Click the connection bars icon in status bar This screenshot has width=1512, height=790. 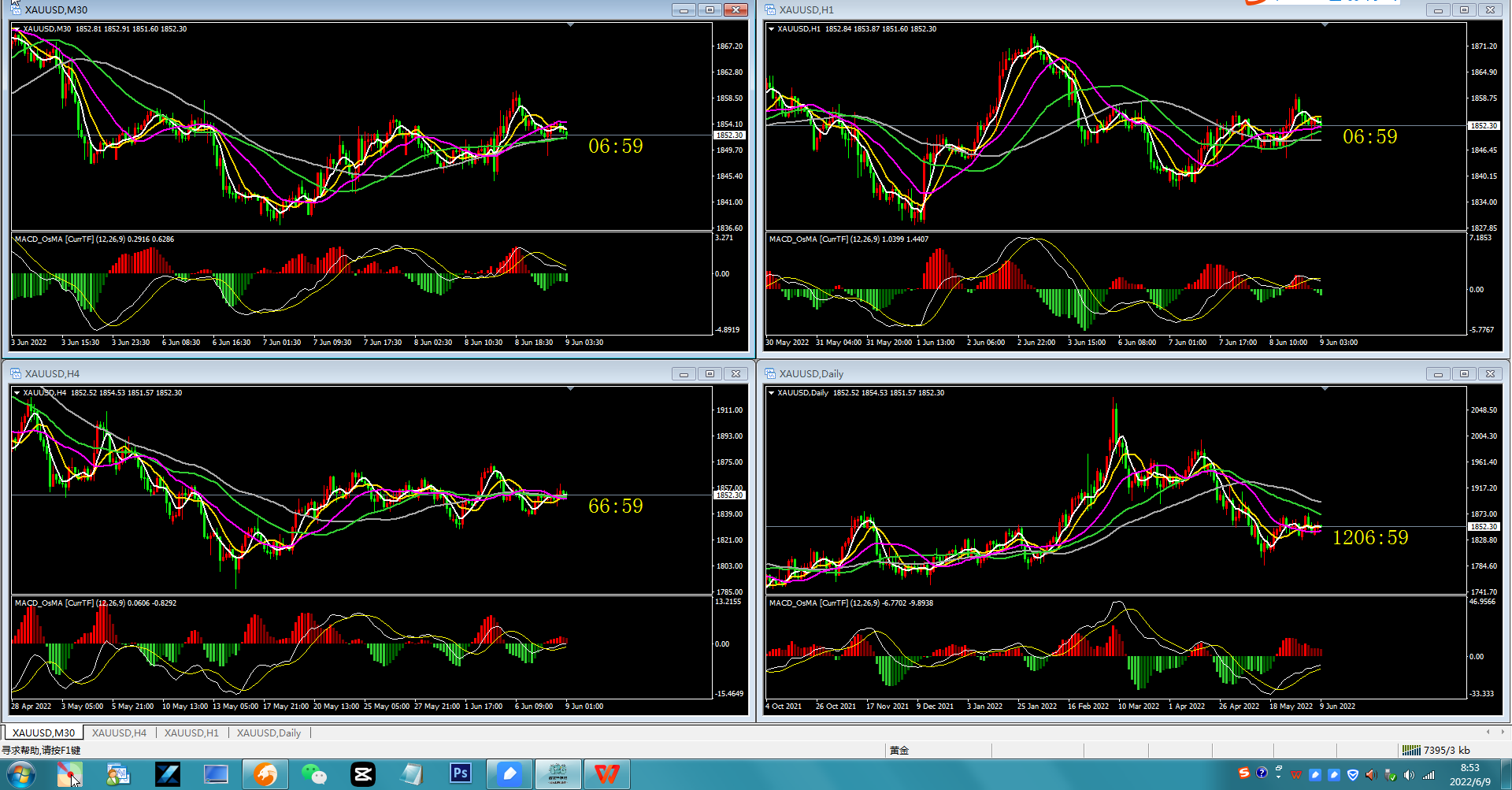click(x=1411, y=750)
